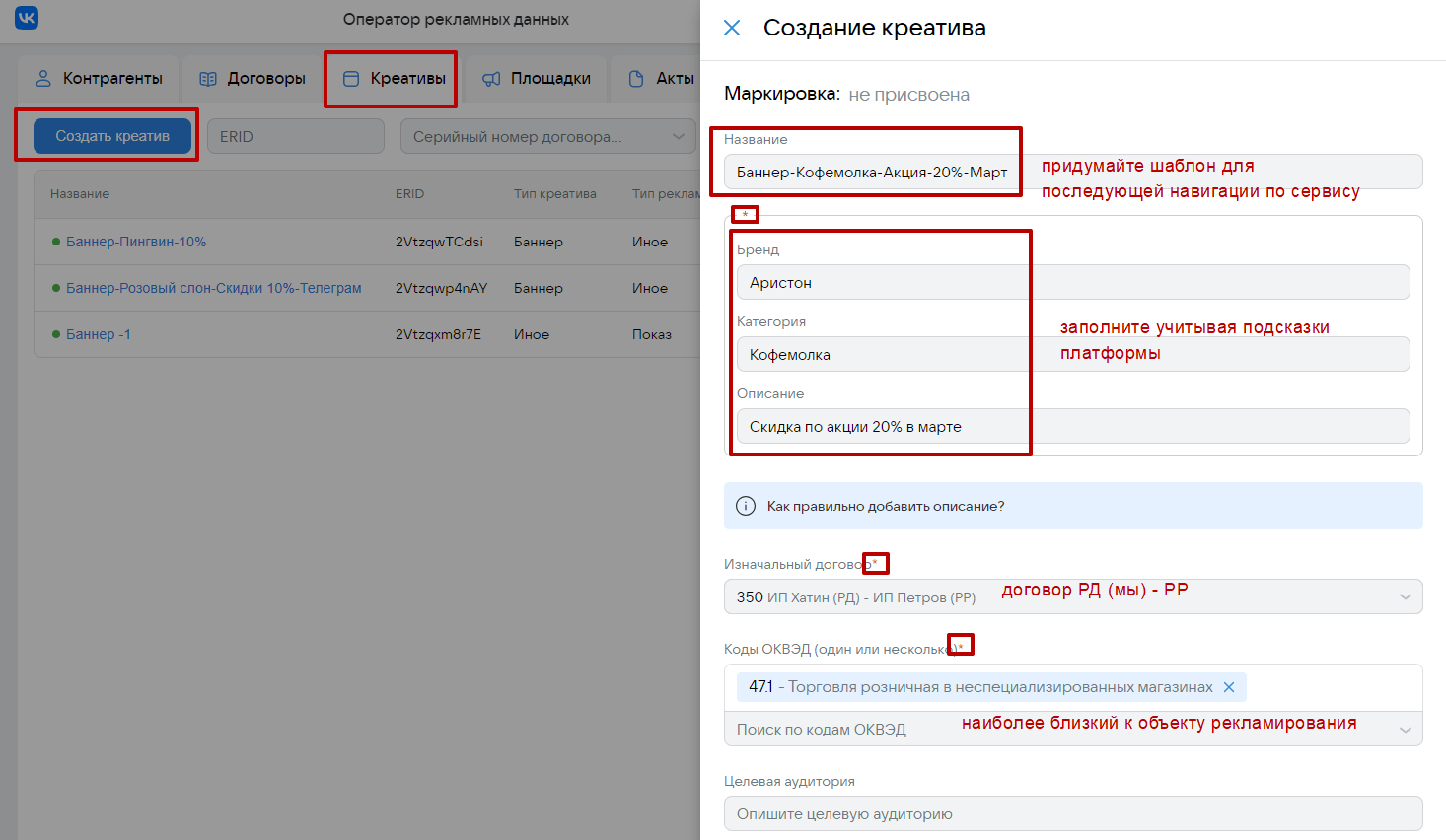Open the Баннер -1 creative

[98, 334]
